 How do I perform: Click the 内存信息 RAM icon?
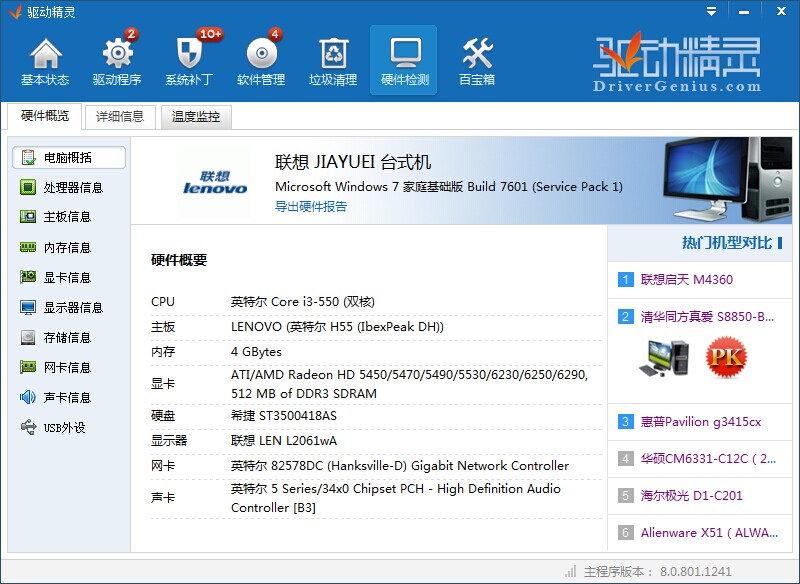click(28, 247)
